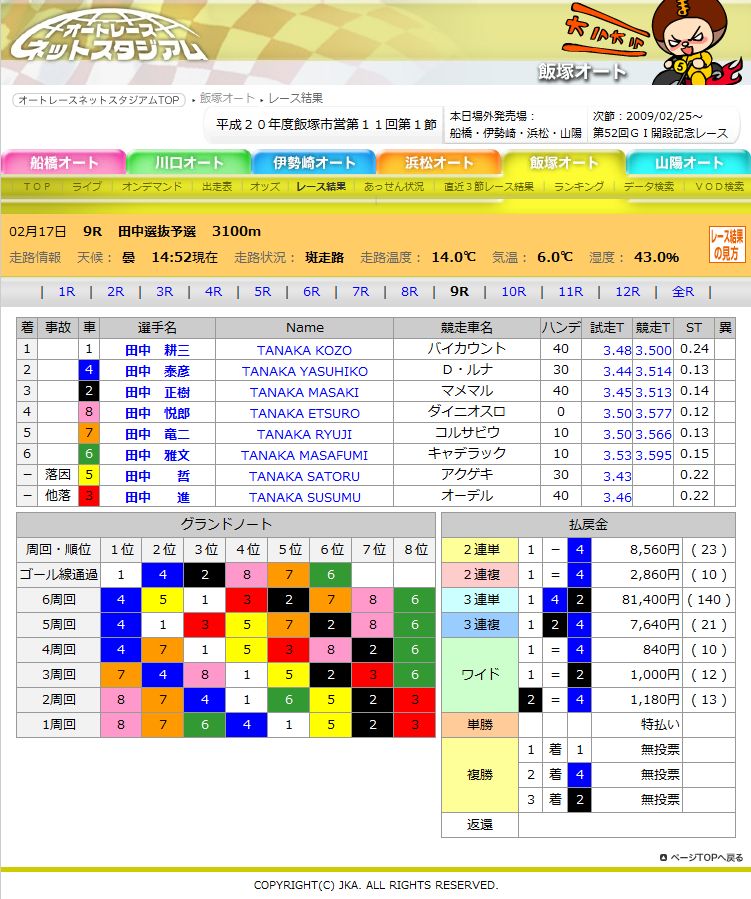Go to race 3R results

tap(165, 292)
